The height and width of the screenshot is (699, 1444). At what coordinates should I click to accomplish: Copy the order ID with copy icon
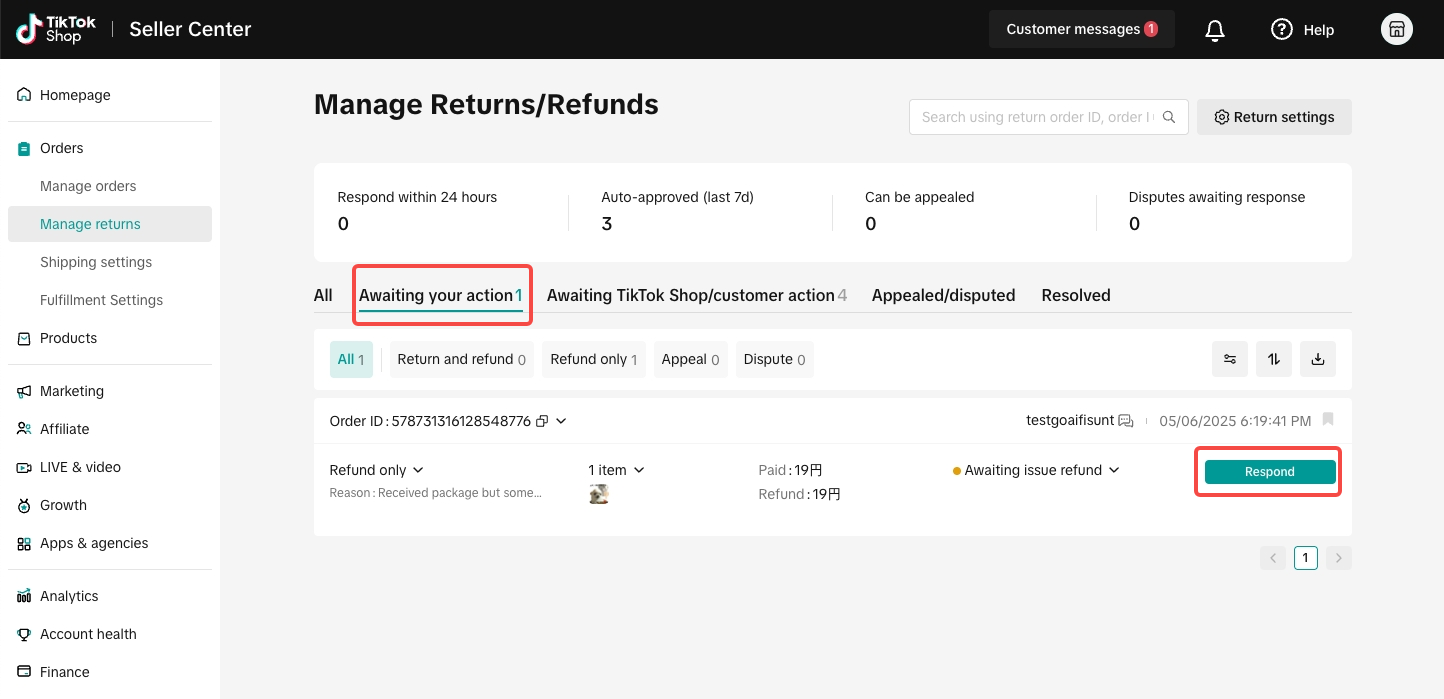pyautogui.click(x=542, y=421)
